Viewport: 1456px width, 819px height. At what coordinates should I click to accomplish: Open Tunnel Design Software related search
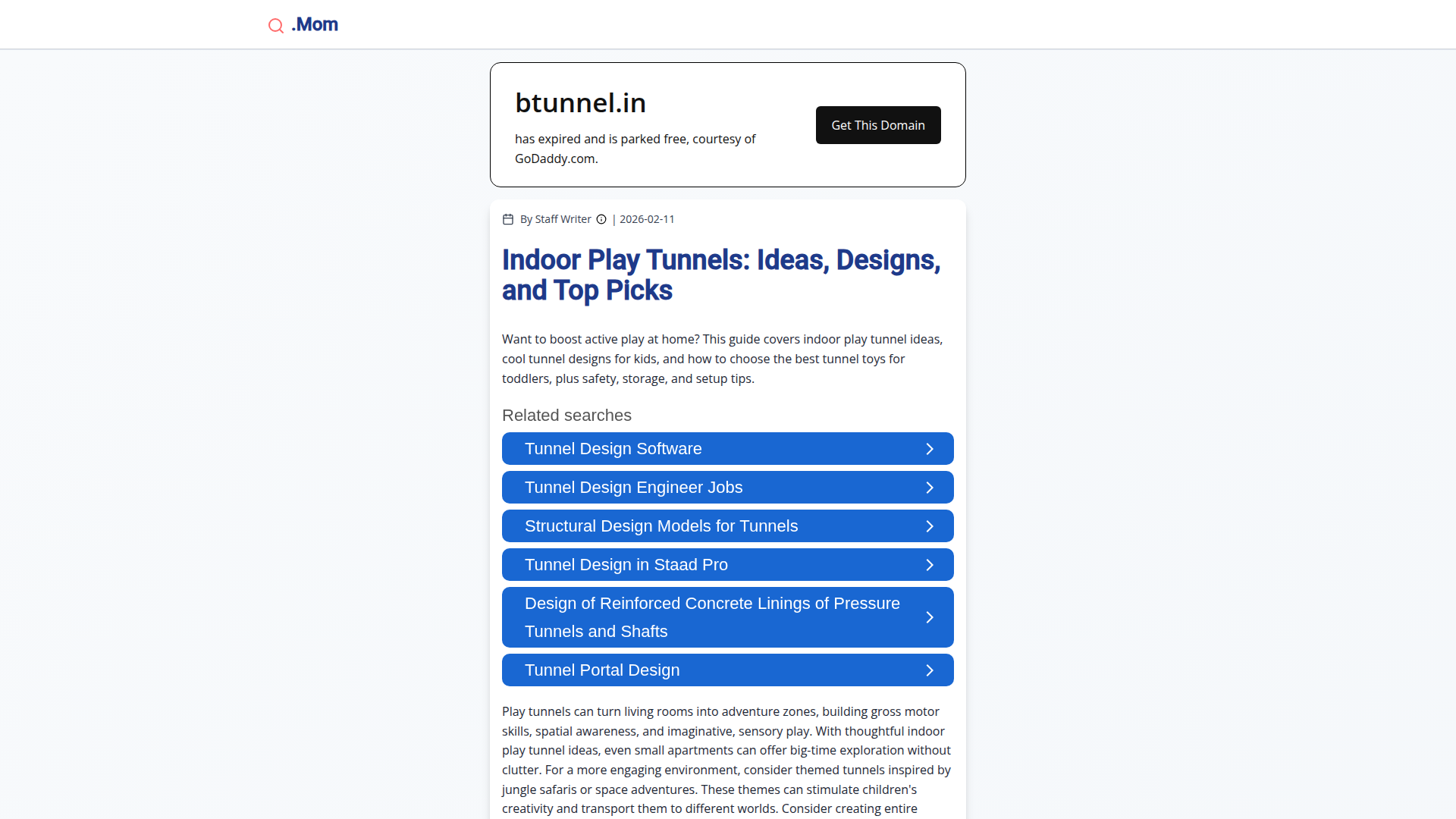728,449
